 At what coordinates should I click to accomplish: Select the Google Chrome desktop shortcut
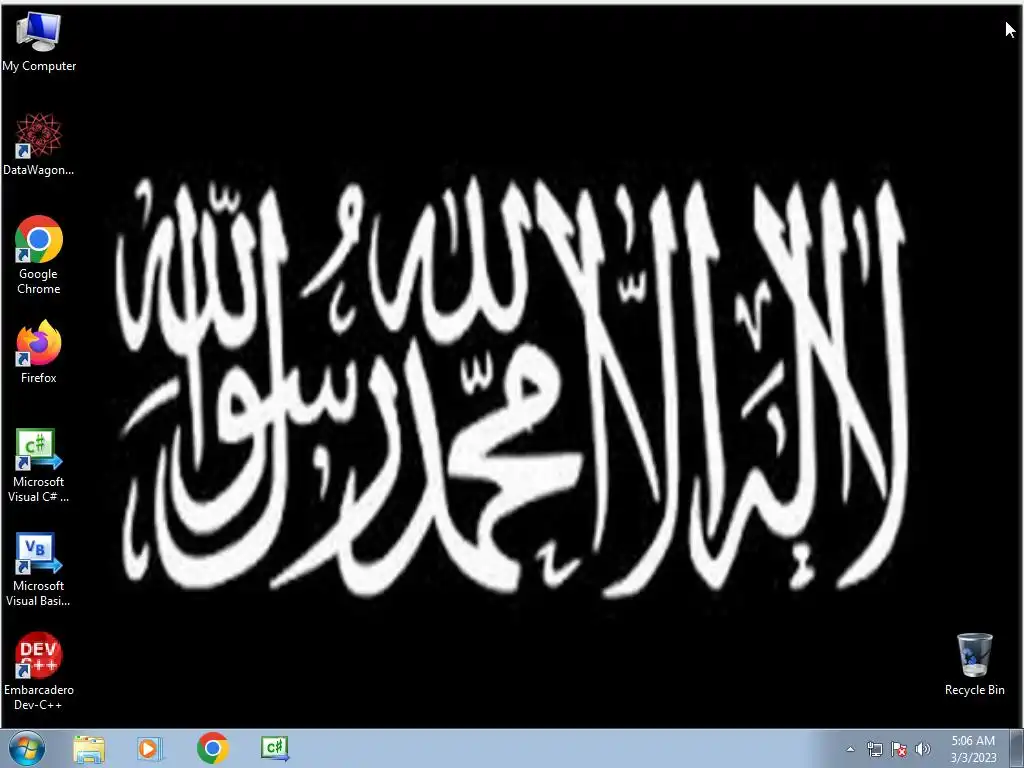[39, 255]
